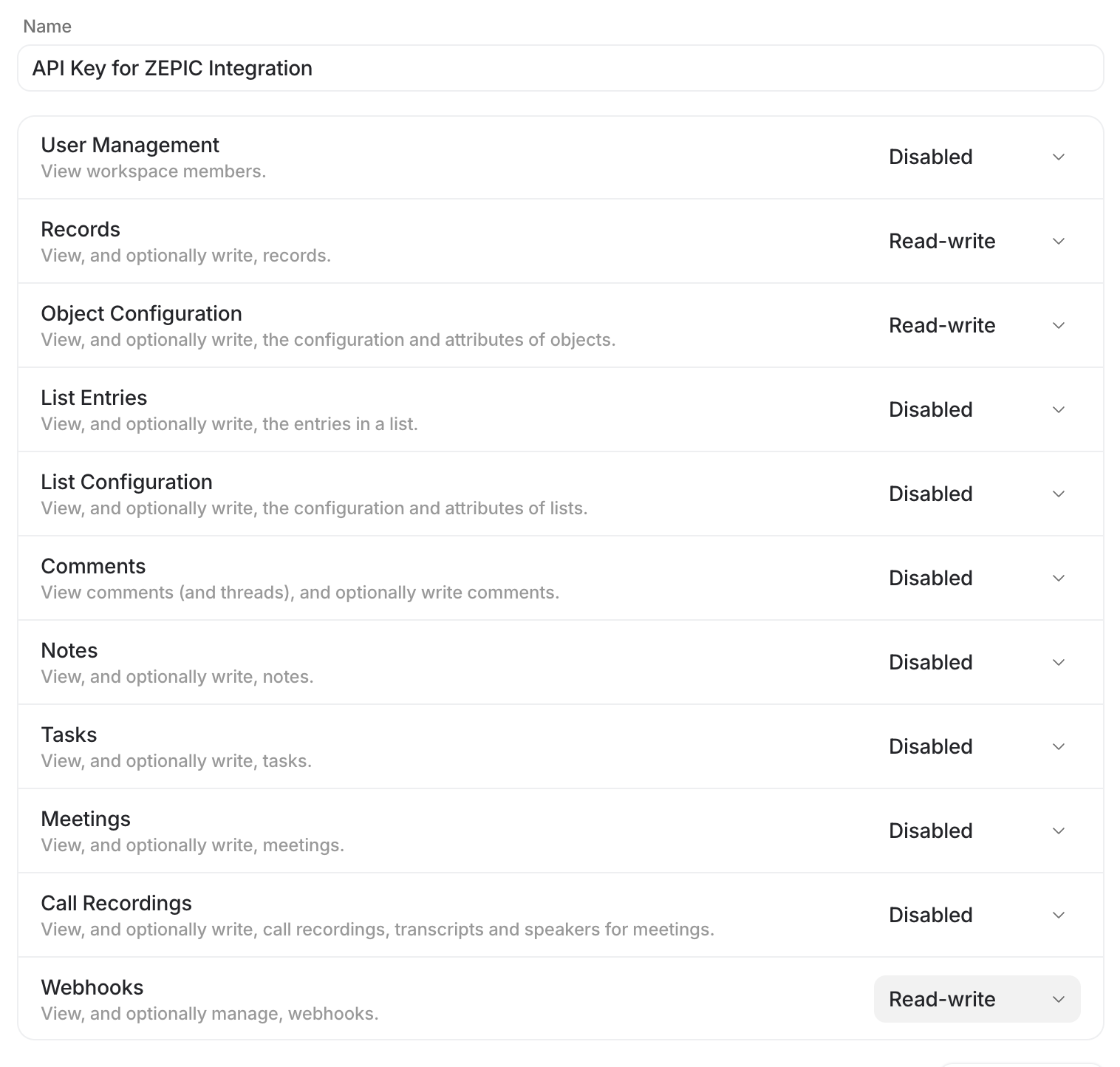
Task: Open the List Configuration permission dropdown
Action: [976, 494]
